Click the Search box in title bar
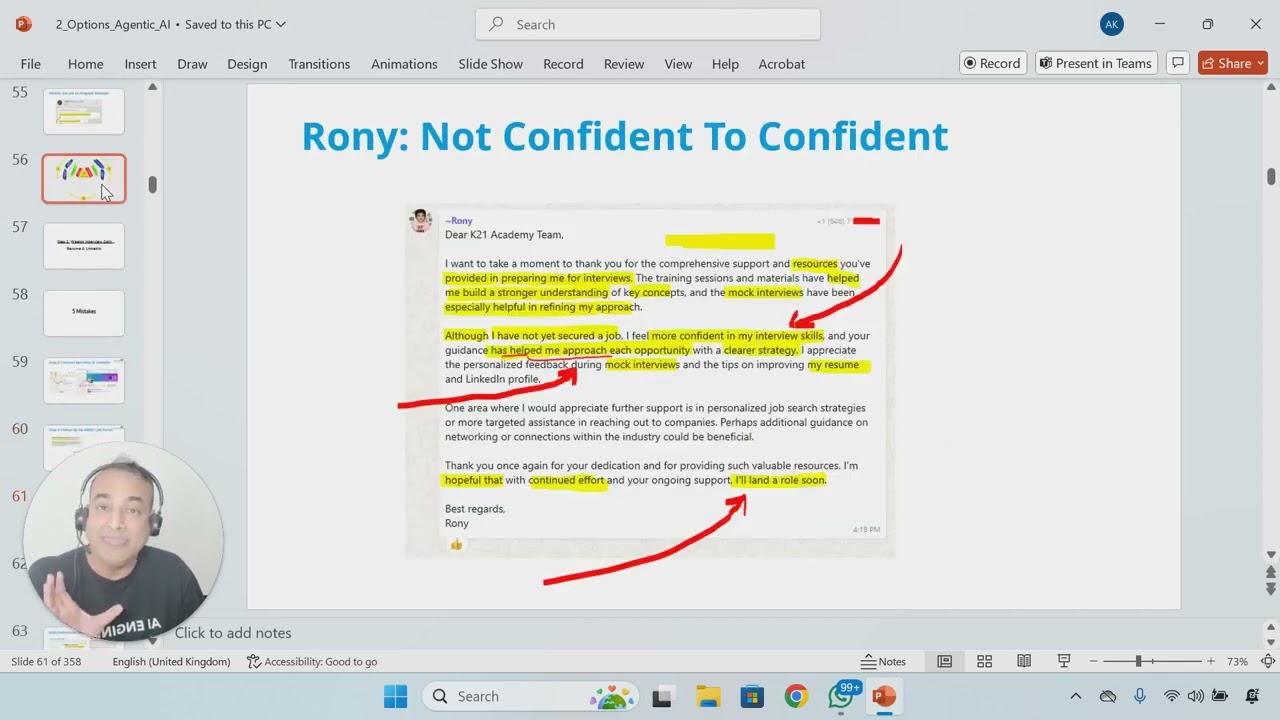 648,24
